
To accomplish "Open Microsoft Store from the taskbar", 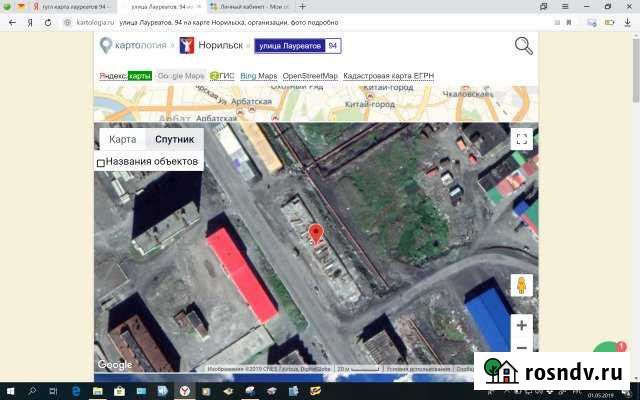I will [x=119, y=391].
